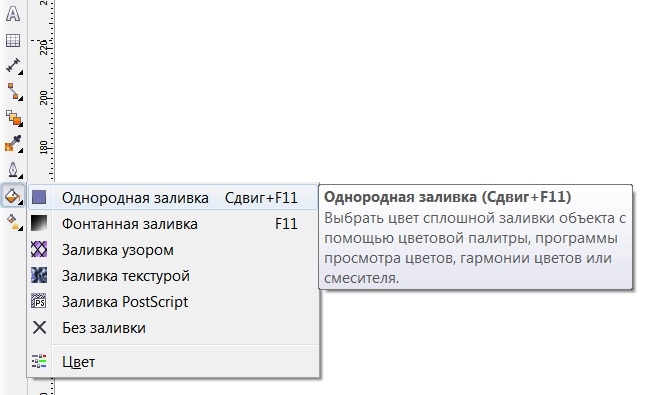Select the Dimension tool icon

13,65
